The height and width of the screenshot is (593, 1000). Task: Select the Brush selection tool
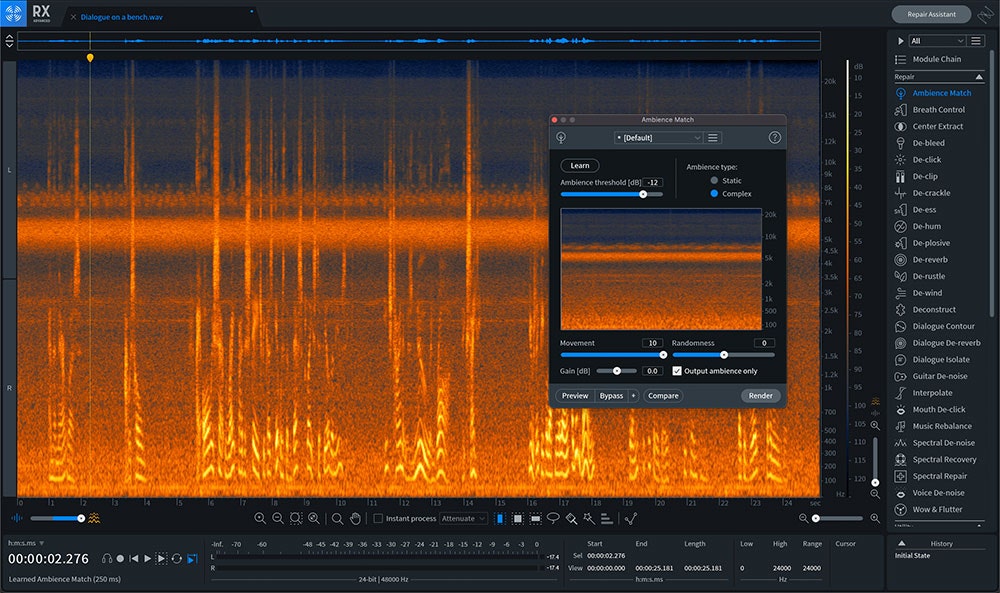571,518
